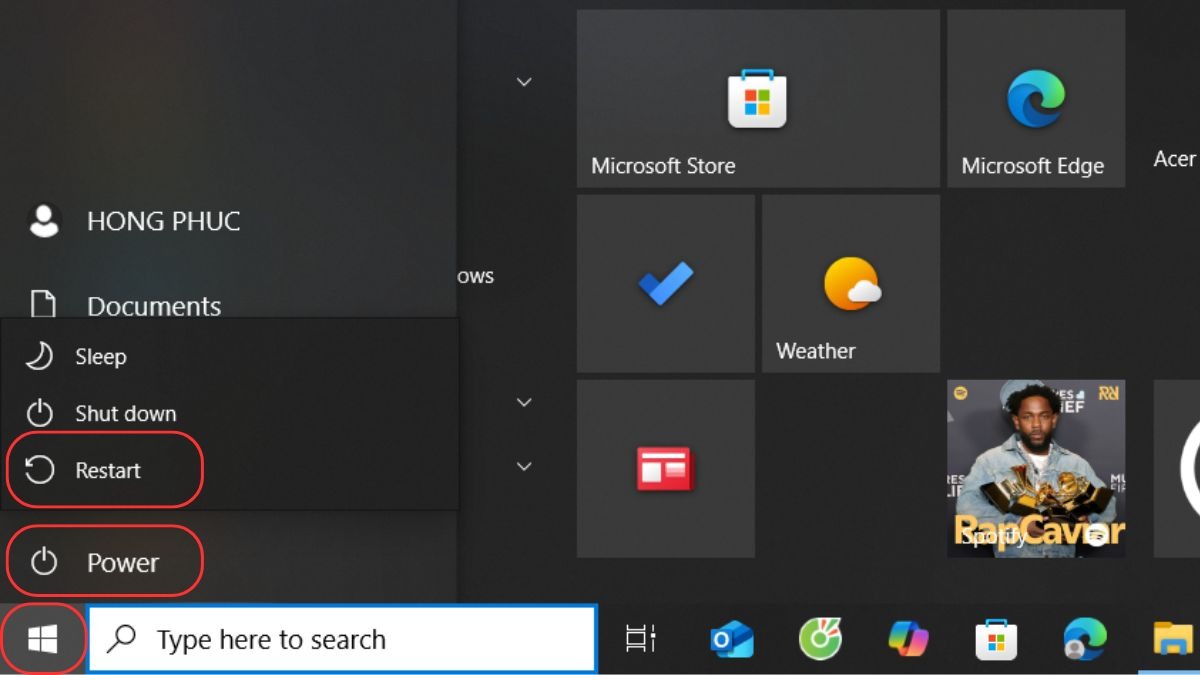This screenshot has width=1200, height=675.
Task: Open the Microsoft Edge tile
Action: (1036, 99)
